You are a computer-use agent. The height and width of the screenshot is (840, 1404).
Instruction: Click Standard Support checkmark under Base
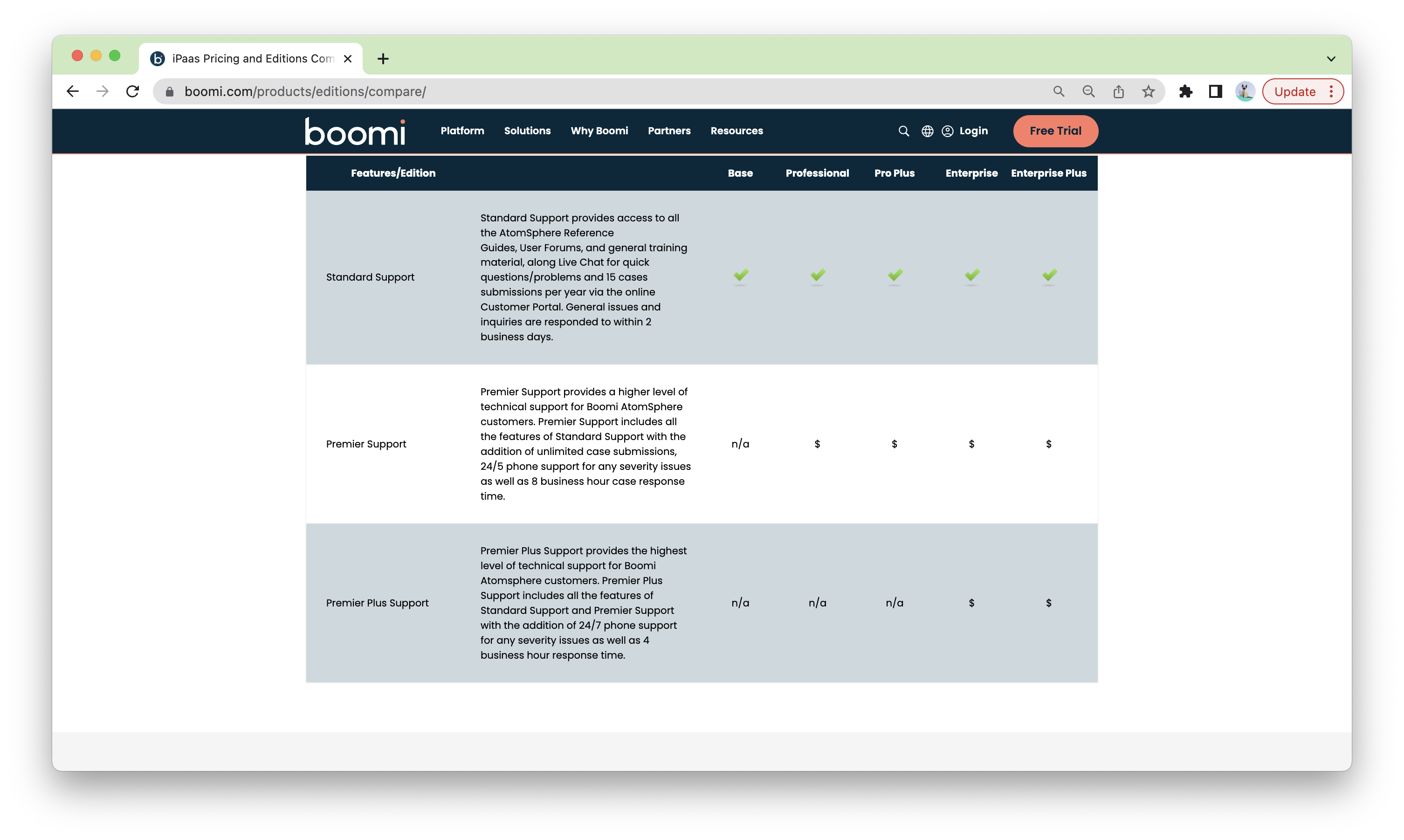741,276
